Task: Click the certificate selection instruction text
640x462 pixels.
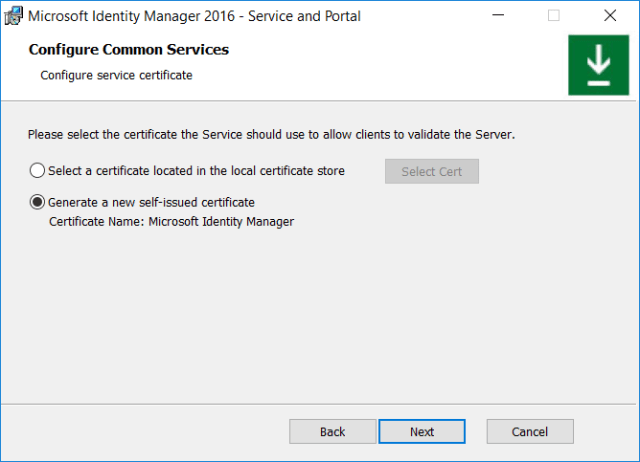Action: [271, 134]
